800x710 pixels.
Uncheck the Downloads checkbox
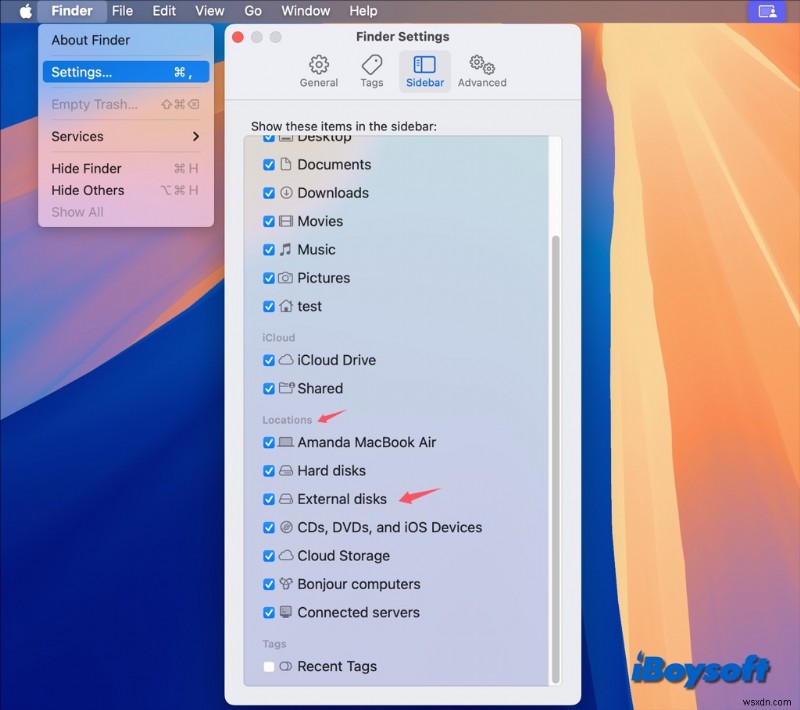(269, 193)
